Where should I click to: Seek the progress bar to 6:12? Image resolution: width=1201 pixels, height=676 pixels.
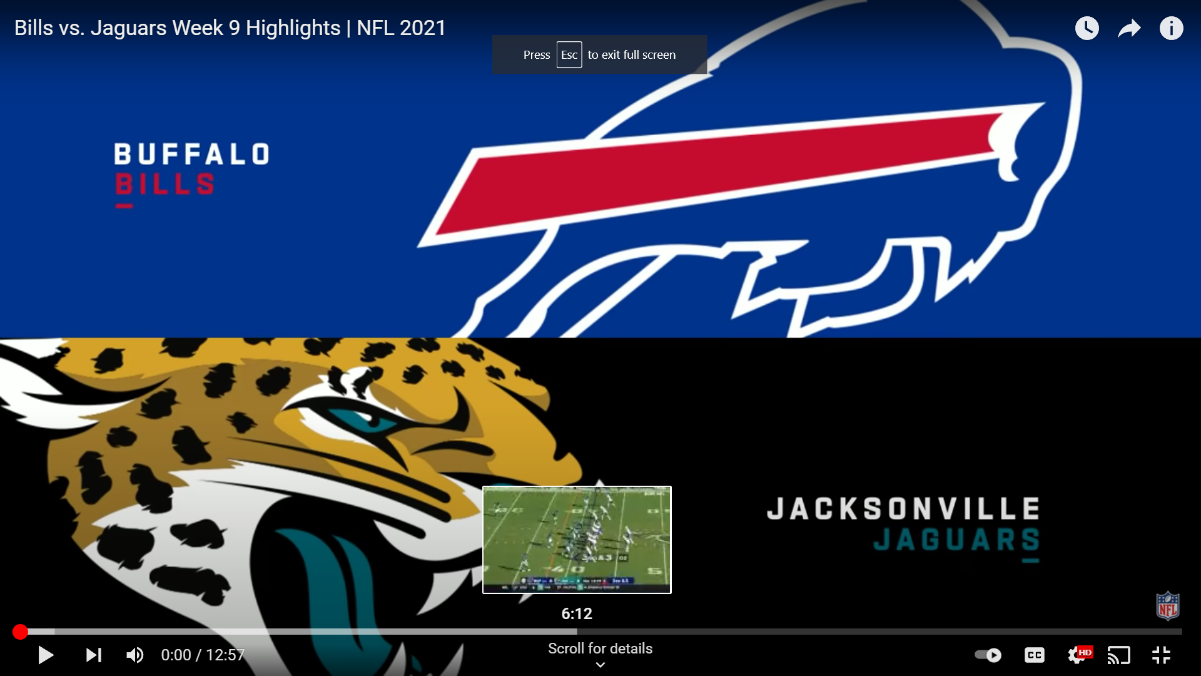pos(577,632)
